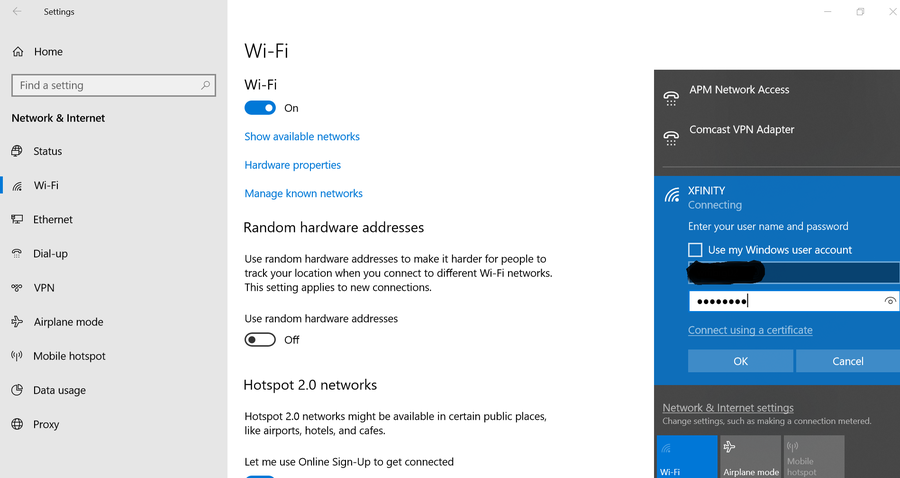Turn off the Wi-Fi toggle switch

[x=260, y=108]
